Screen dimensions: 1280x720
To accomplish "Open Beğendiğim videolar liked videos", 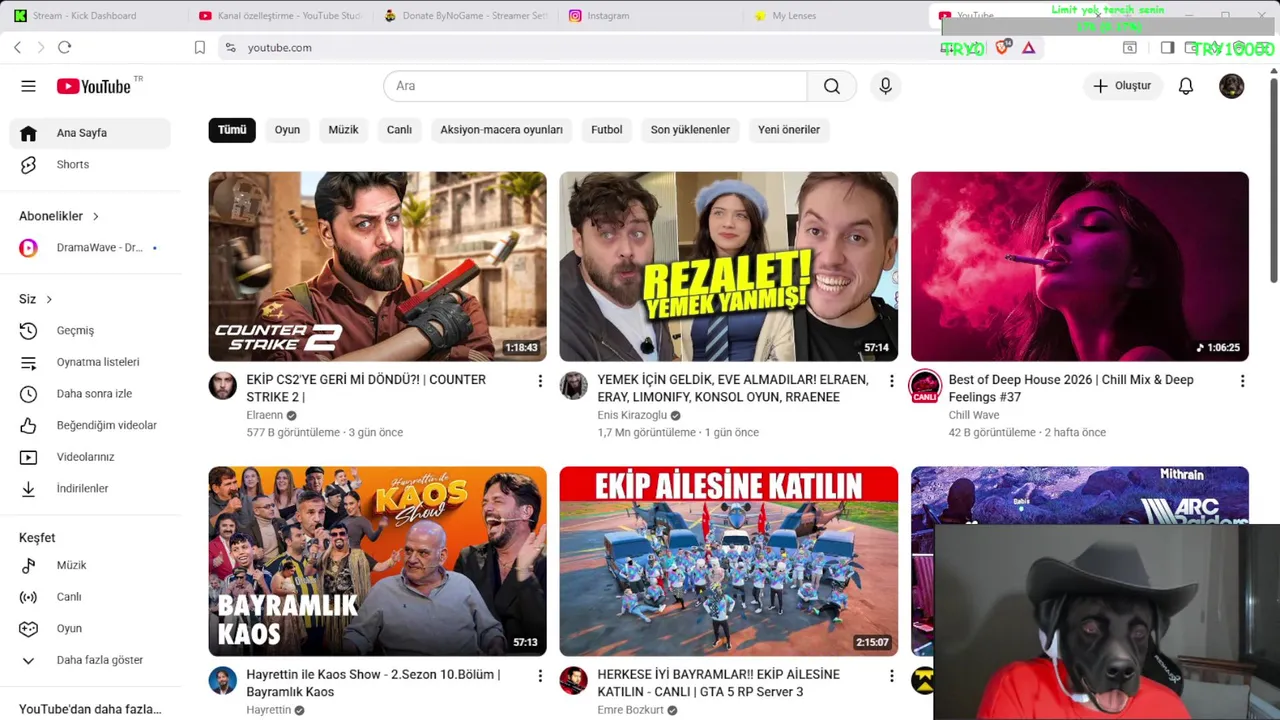I will click(90, 425).
